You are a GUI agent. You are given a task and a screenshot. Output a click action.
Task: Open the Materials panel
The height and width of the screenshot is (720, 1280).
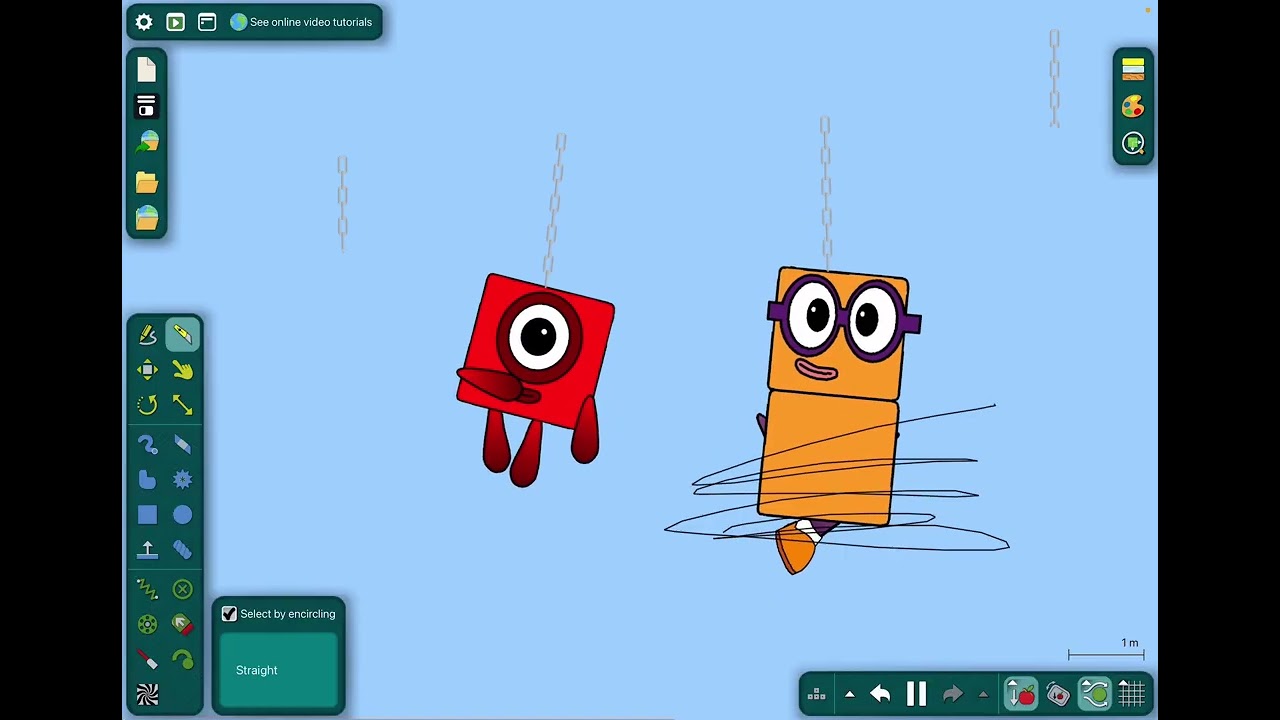1133,69
